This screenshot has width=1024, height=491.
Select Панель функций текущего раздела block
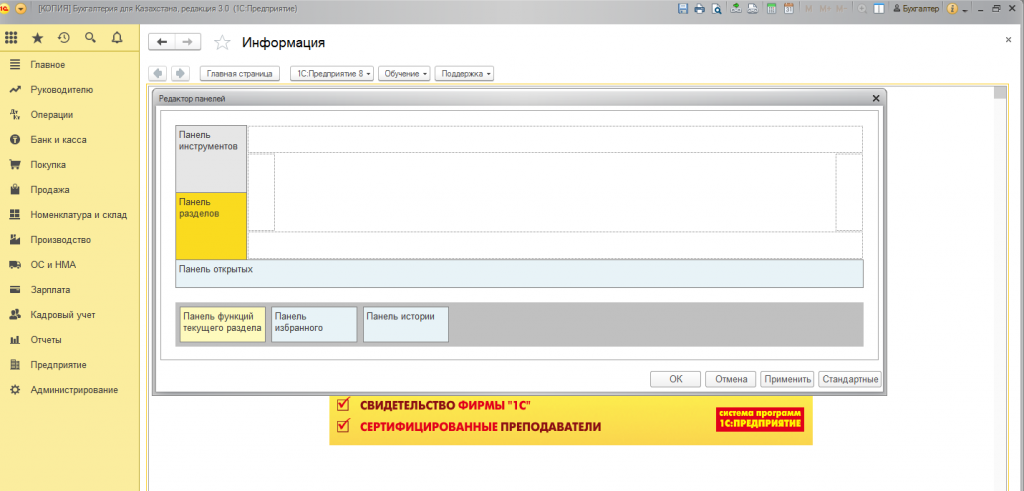pos(223,325)
